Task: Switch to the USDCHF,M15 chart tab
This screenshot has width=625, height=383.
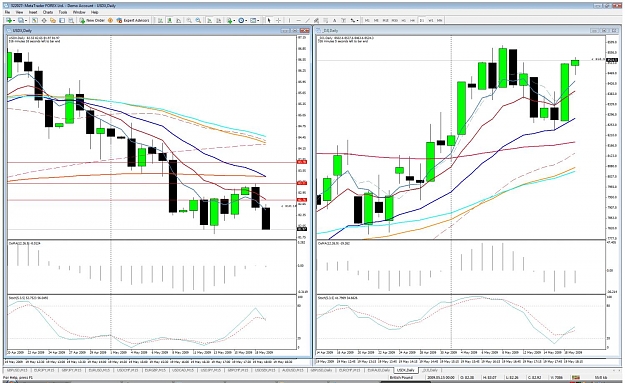Action: (127, 370)
